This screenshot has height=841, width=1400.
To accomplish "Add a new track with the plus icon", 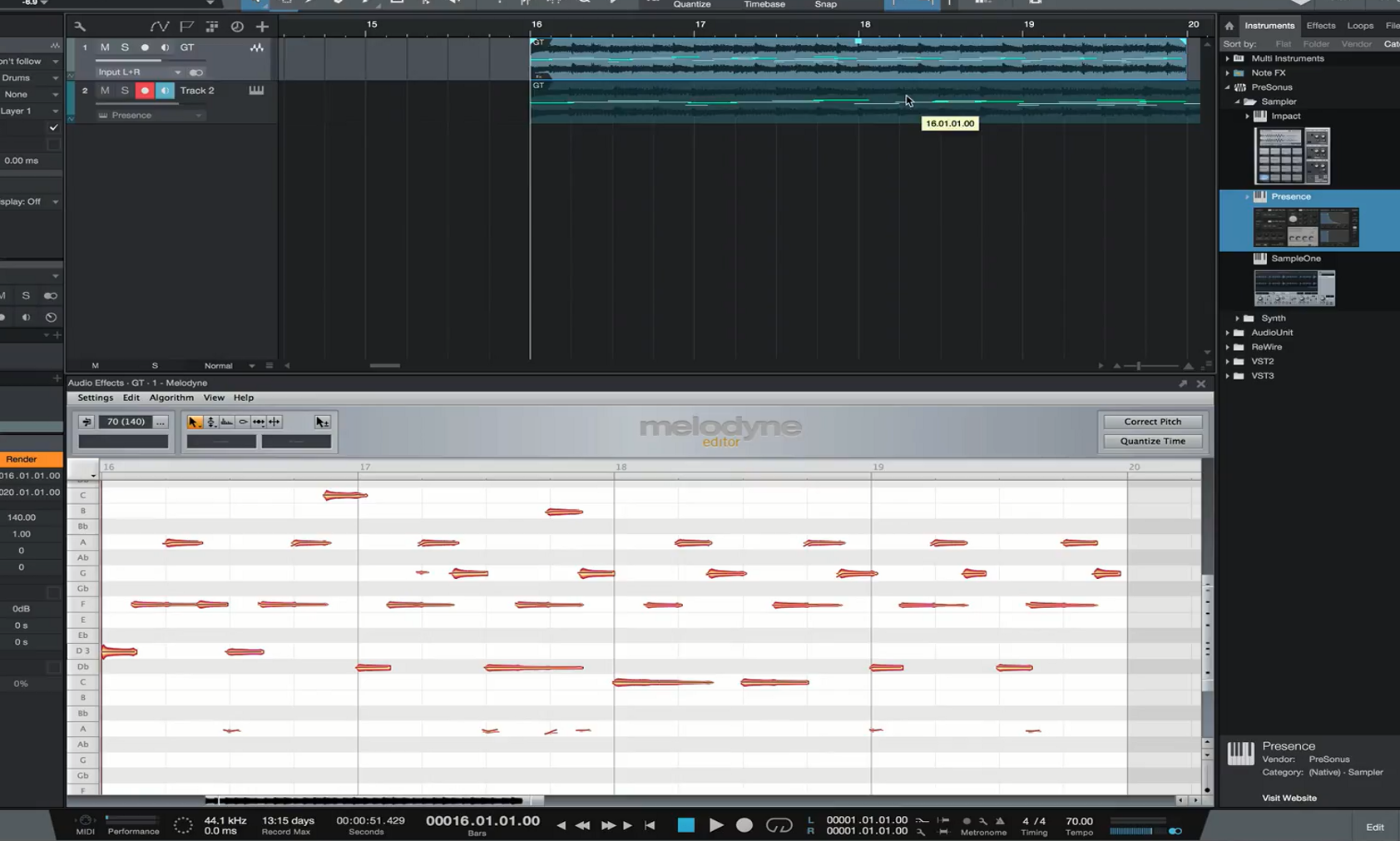I will tap(262, 27).
